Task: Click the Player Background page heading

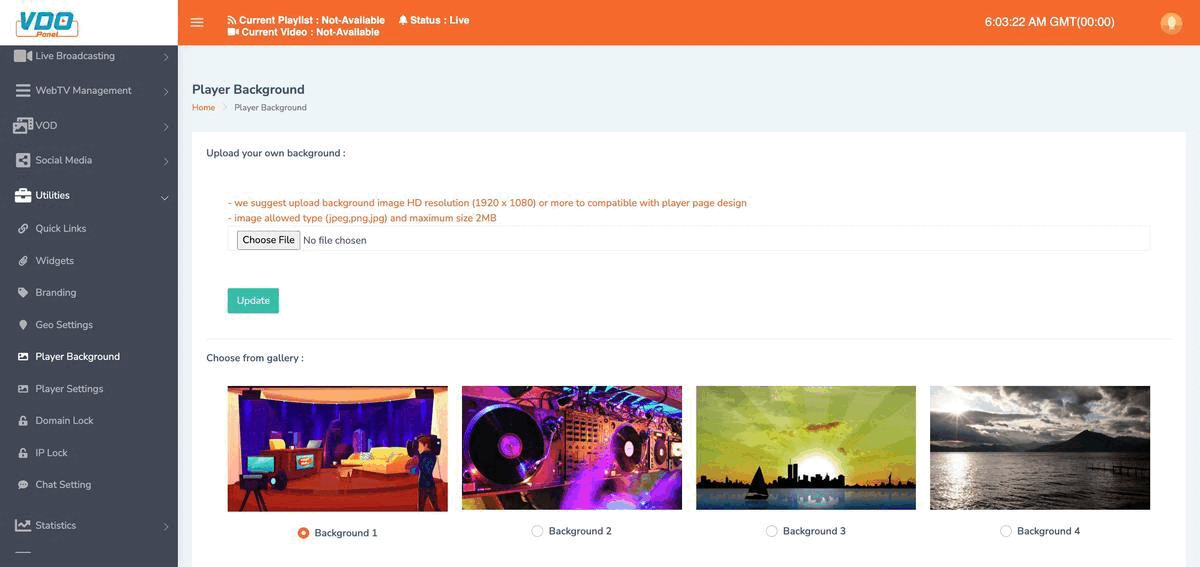Action: [x=248, y=89]
